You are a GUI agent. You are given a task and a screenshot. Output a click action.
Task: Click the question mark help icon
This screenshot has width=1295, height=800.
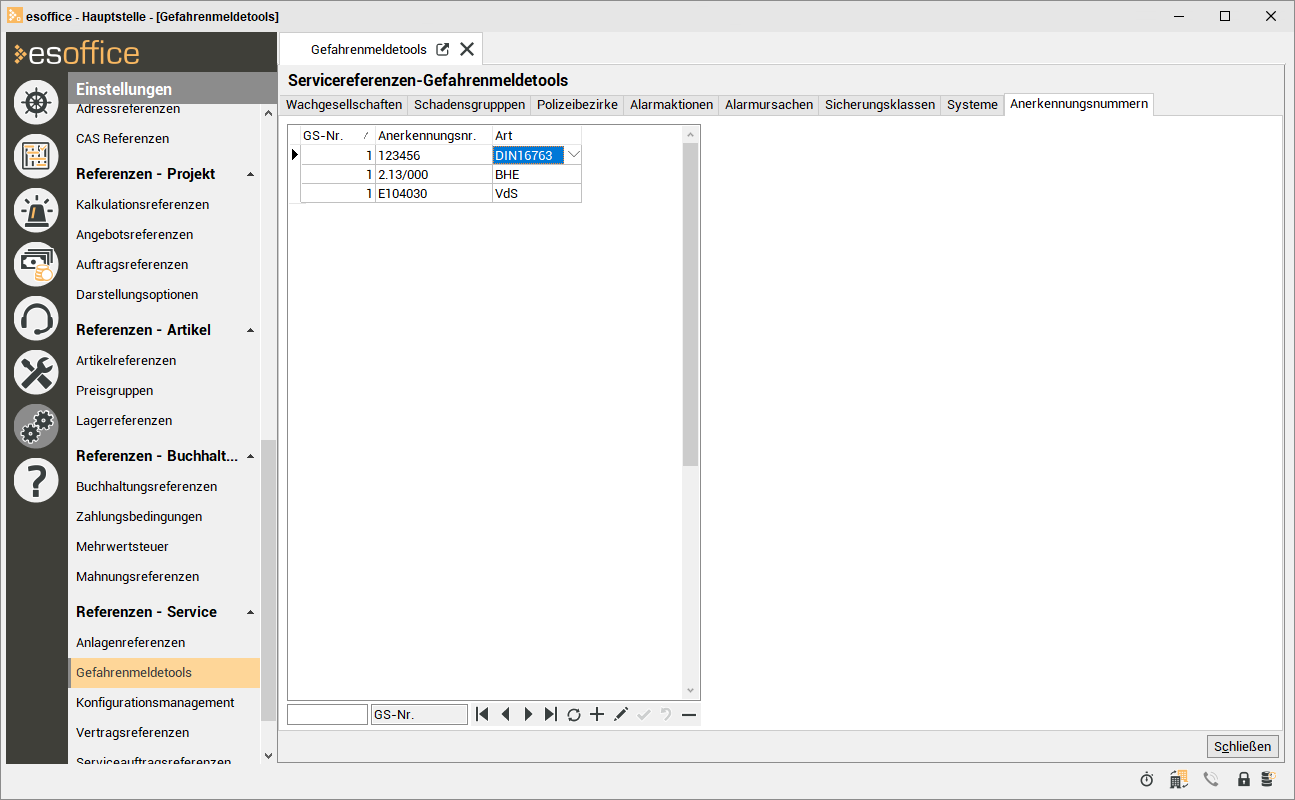(36, 481)
